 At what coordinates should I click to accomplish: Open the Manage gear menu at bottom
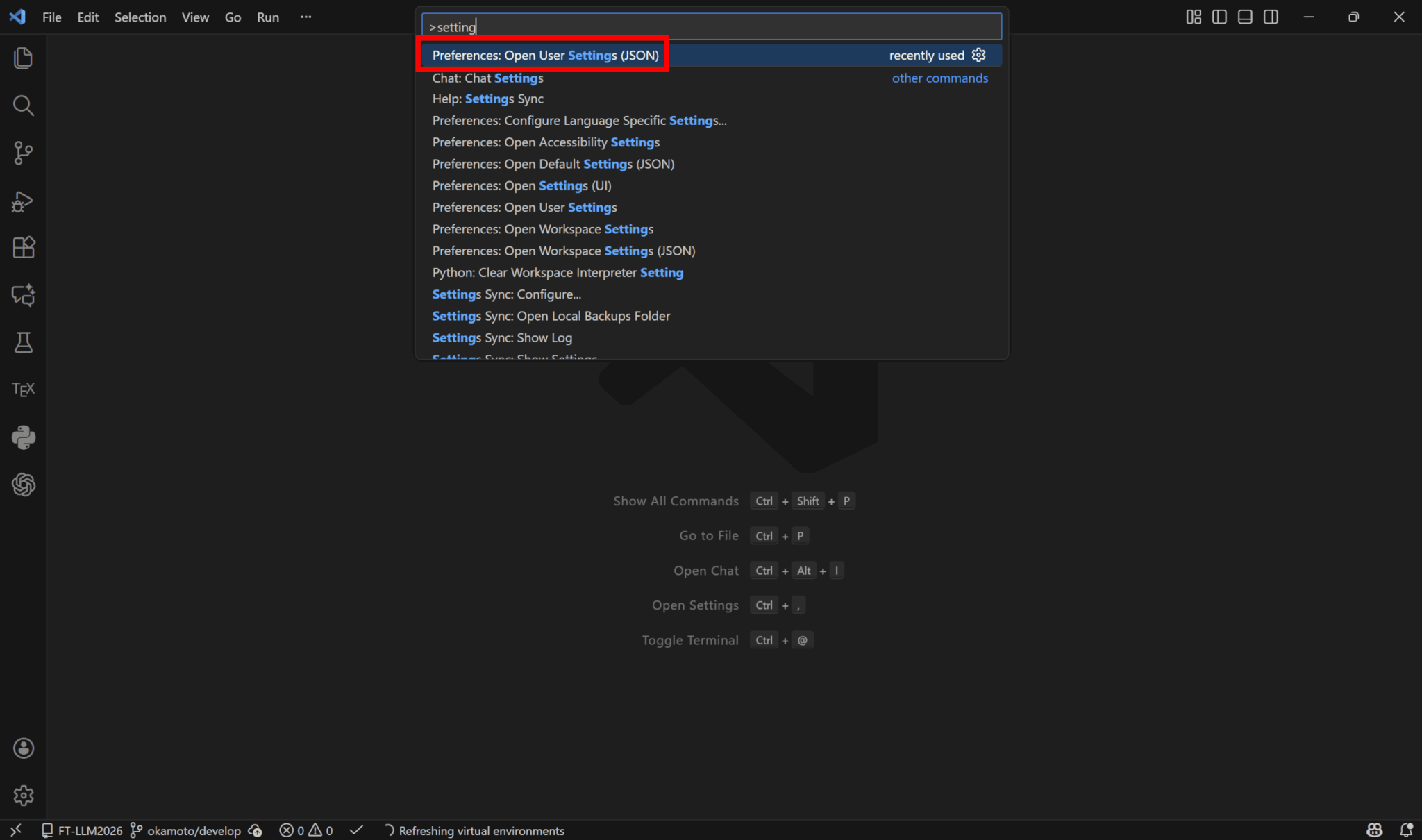pyautogui.click(x=23, y=795)
